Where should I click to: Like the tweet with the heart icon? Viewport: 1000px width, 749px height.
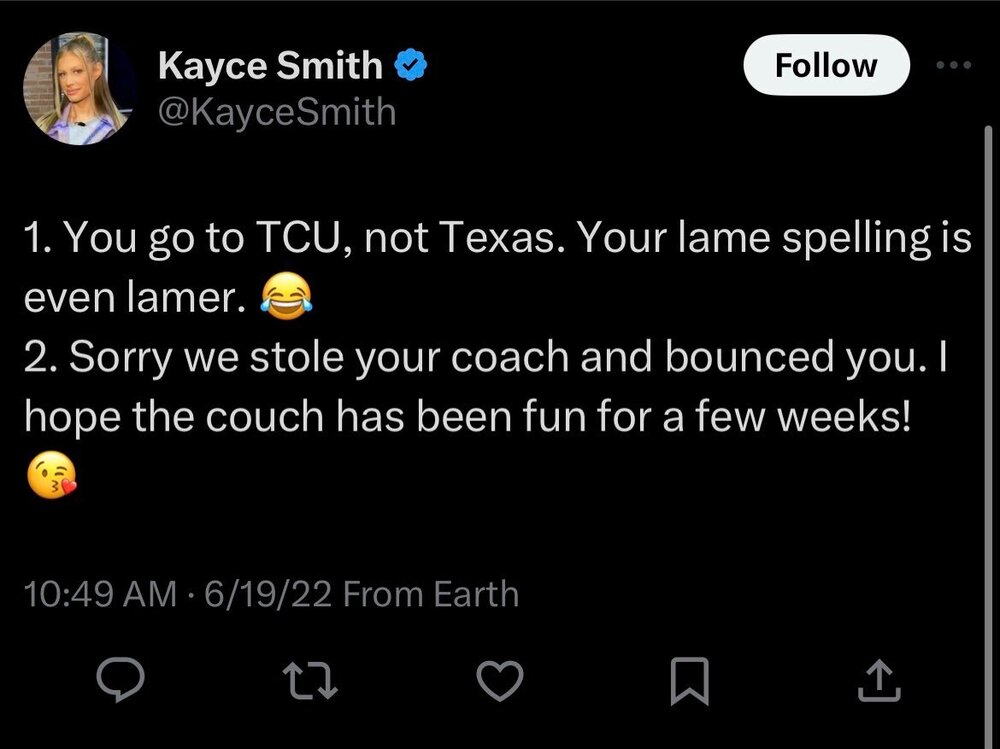pos(498,682)
